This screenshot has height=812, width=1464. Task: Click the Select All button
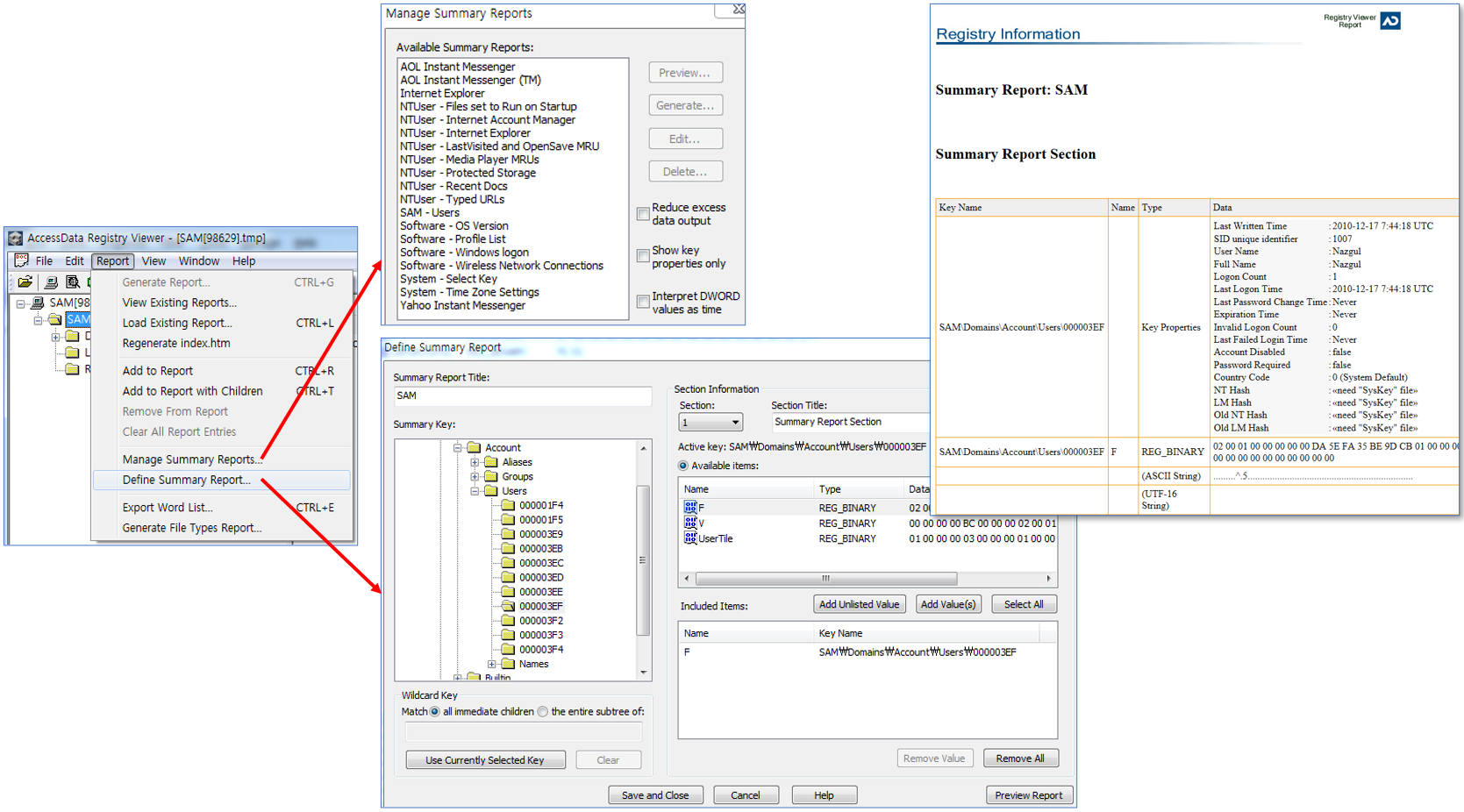coord(1024,604)
